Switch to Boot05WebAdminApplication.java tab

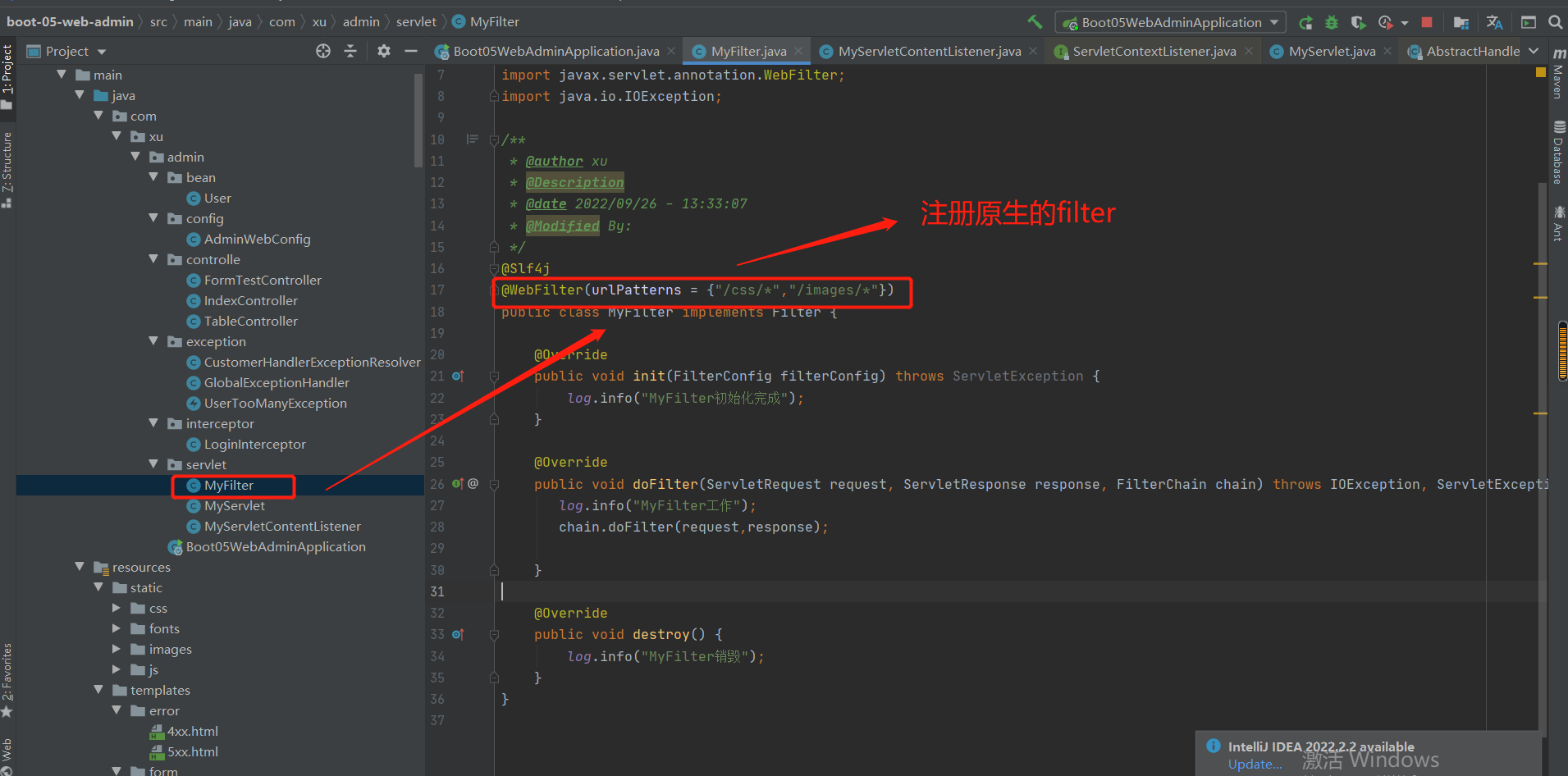[555, 51]
